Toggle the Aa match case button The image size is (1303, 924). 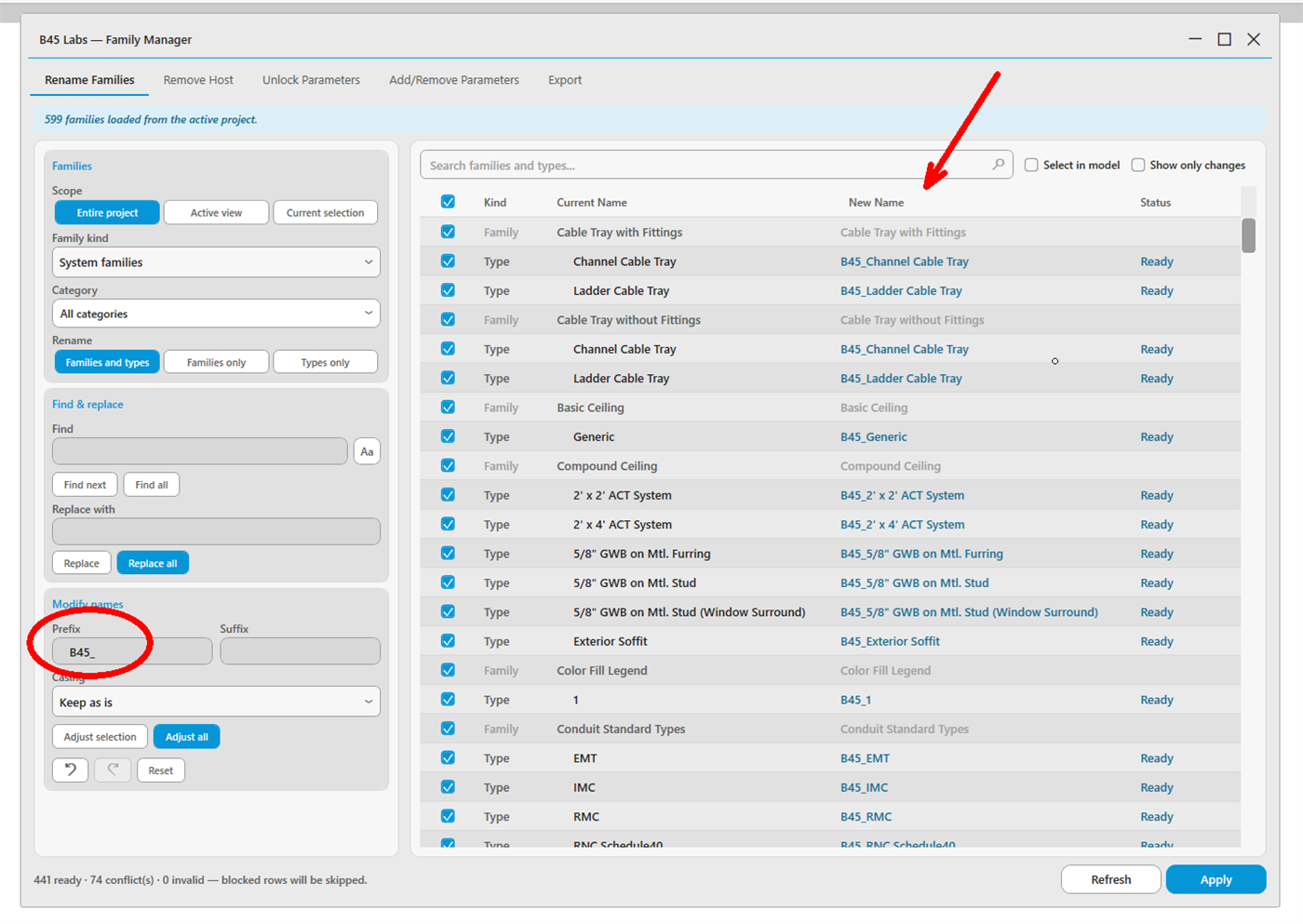367,451
